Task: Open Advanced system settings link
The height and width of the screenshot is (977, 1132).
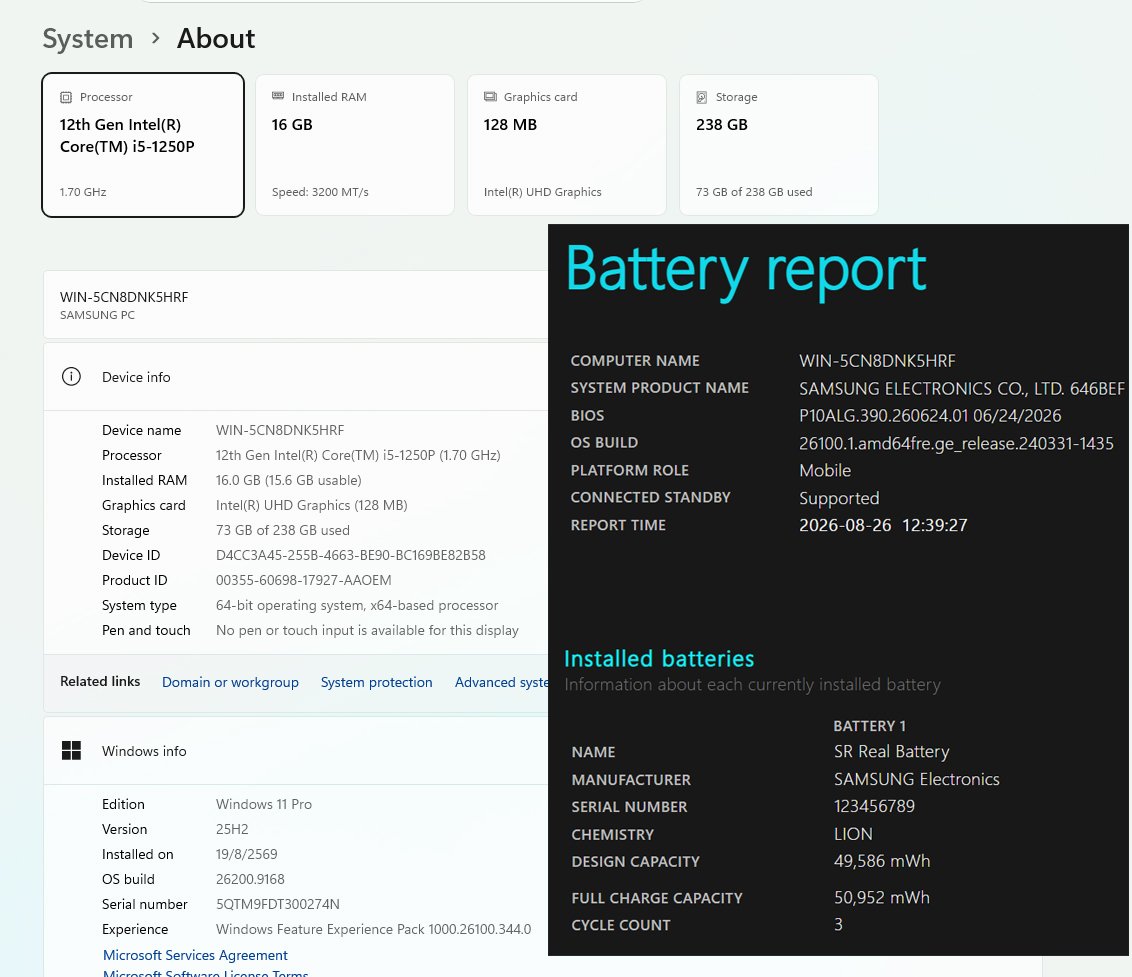Action: coord(501,682)
